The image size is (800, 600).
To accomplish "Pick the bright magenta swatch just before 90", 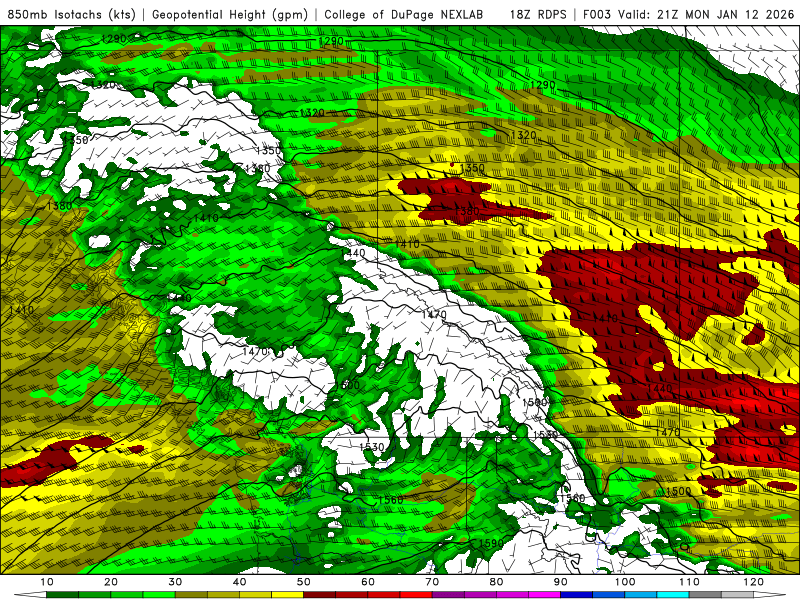I will [x=544, y=594].
